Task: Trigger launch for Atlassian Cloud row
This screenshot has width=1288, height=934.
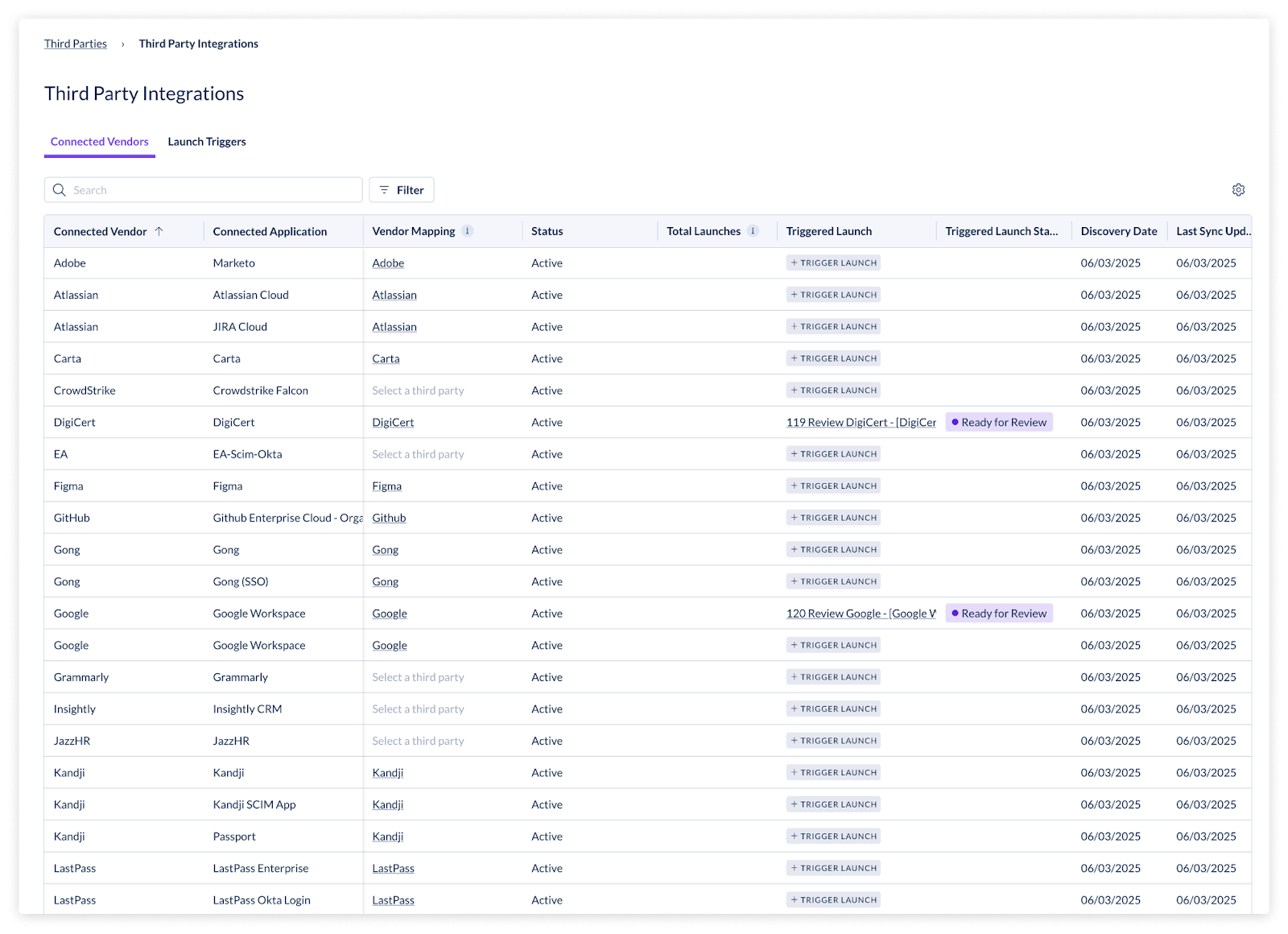Action: (x=833, y=295)
